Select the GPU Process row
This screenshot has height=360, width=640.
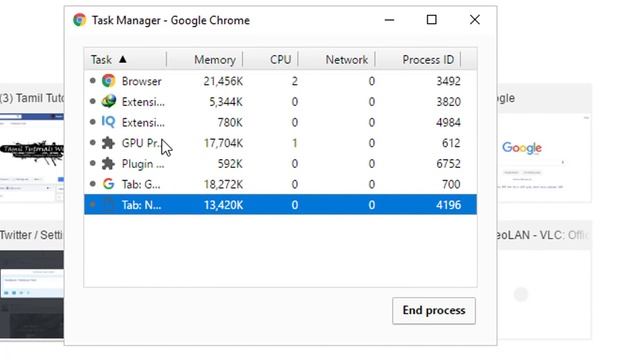pyautogui.click(x=280, y=143)
